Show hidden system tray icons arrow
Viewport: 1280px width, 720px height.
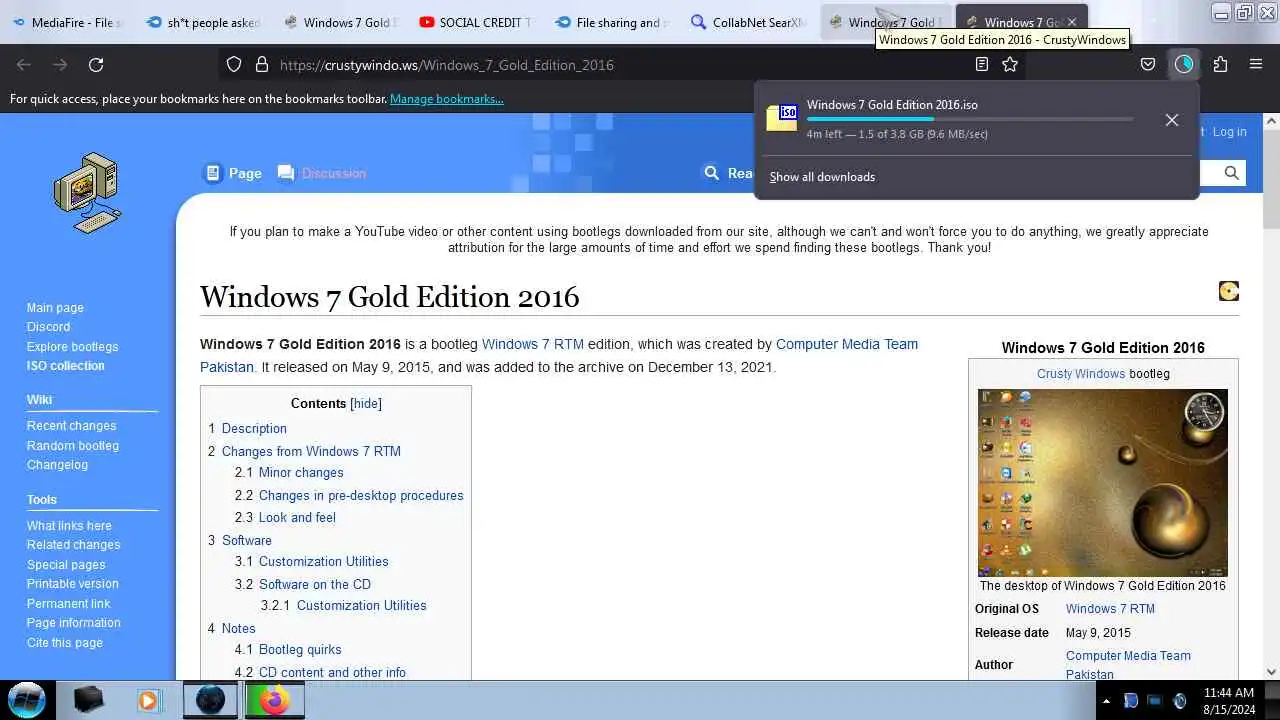[x=1106, y=701]
